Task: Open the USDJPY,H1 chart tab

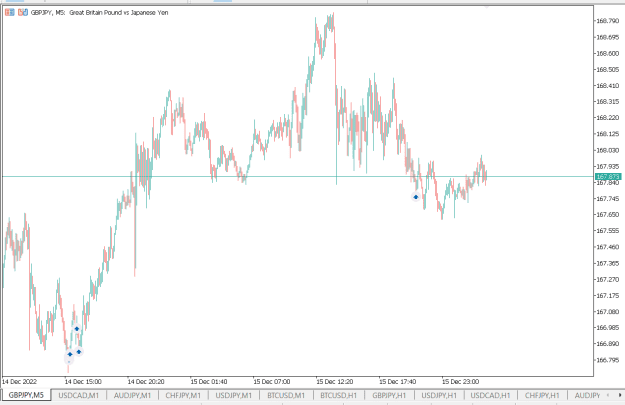Action: (x=439, y=395)
